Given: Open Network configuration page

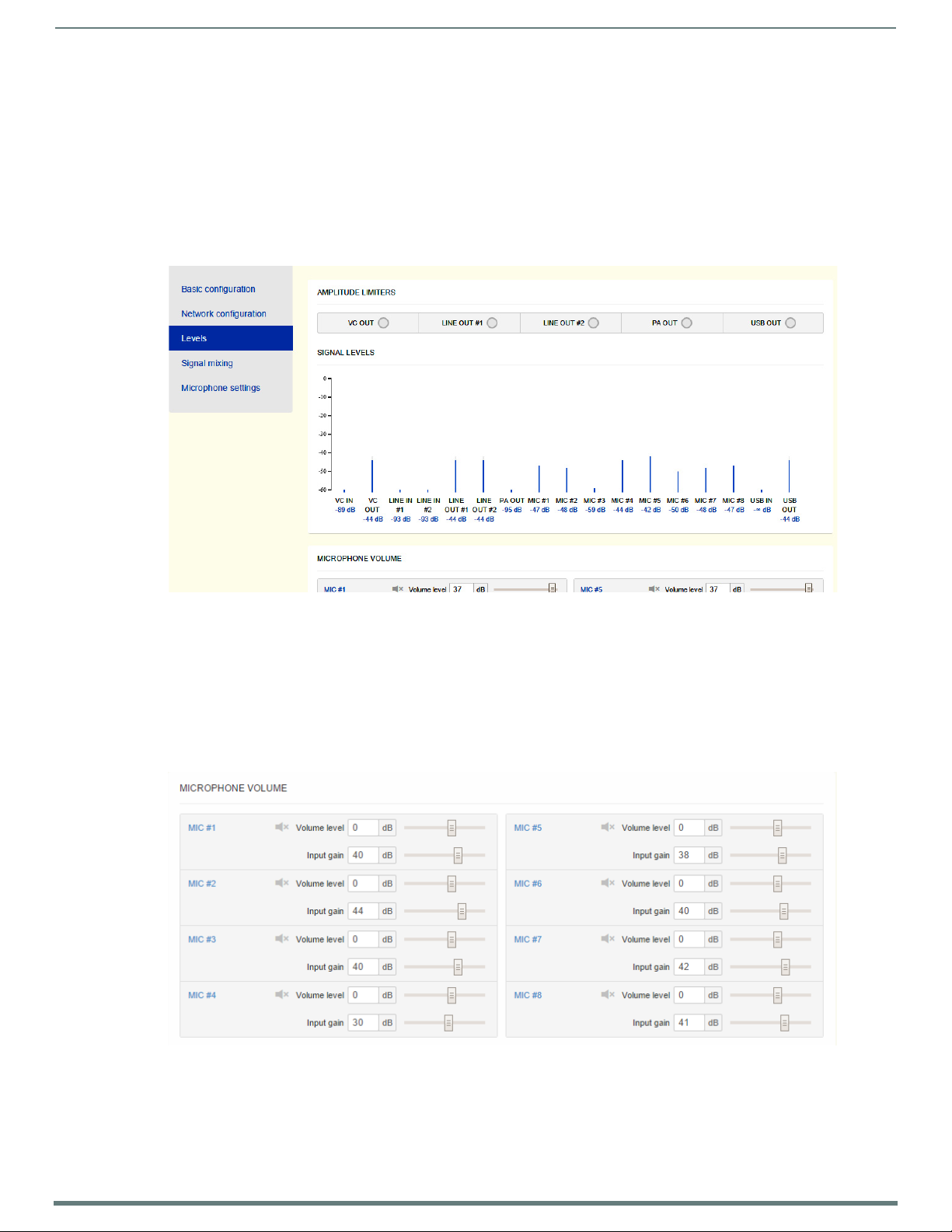Looking at the screenshot, I should pyautogui.click(x=224, y=314).
